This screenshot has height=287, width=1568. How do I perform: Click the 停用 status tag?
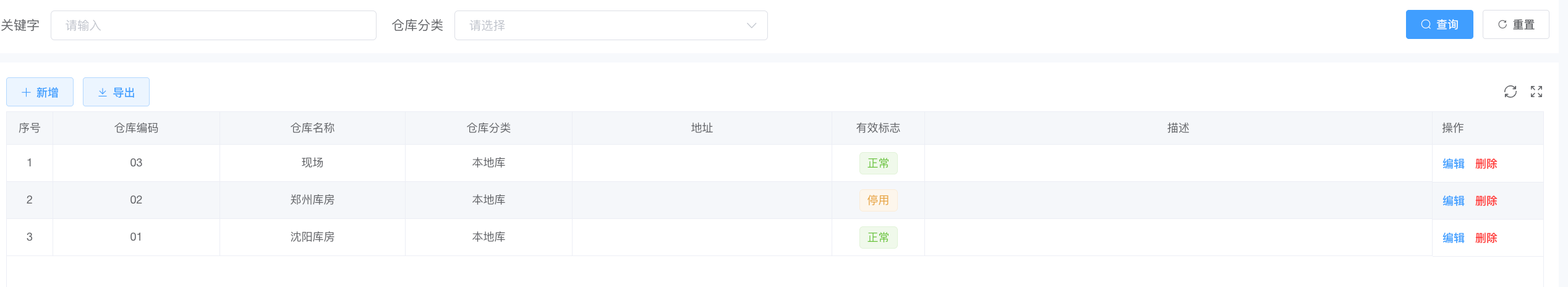(x=878, y=200)
